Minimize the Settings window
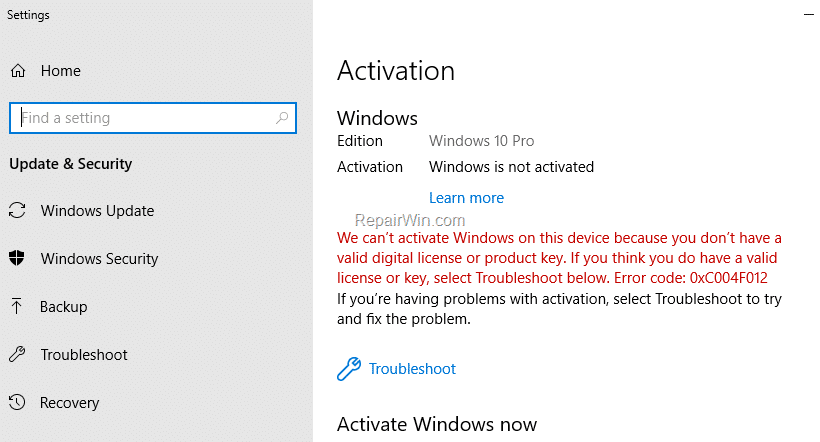This screenshot has width=820, height=442. coord(809,15)
